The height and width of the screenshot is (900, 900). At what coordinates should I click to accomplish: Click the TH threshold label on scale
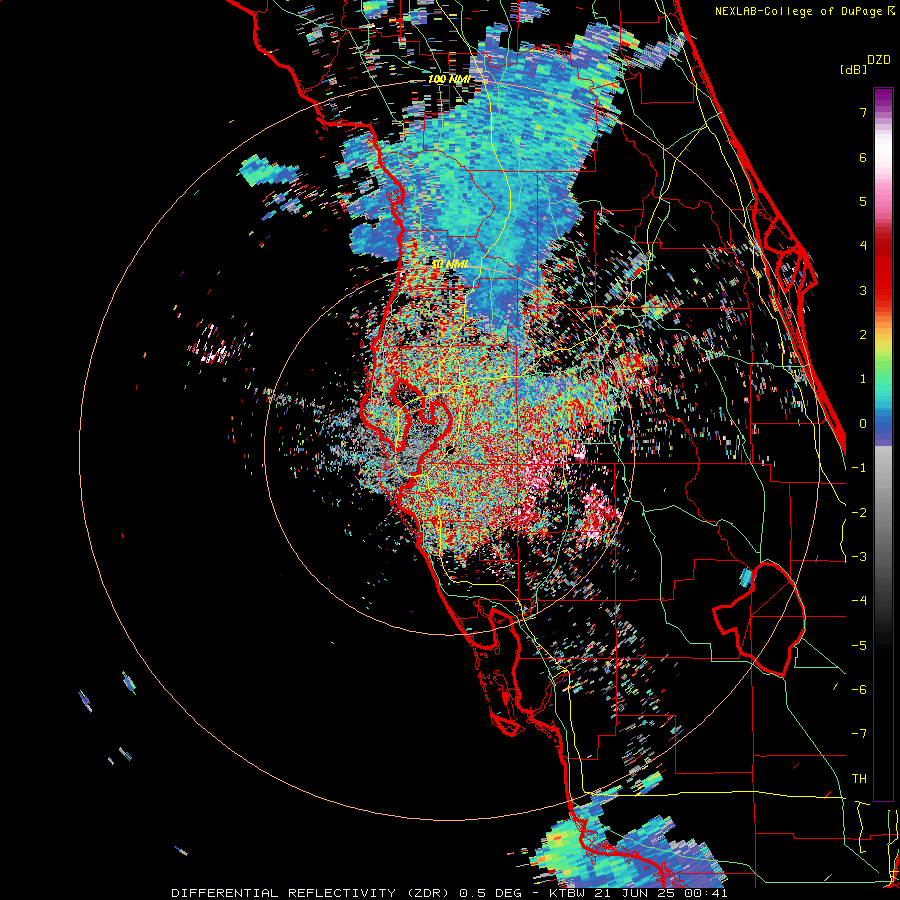[859, 779]
